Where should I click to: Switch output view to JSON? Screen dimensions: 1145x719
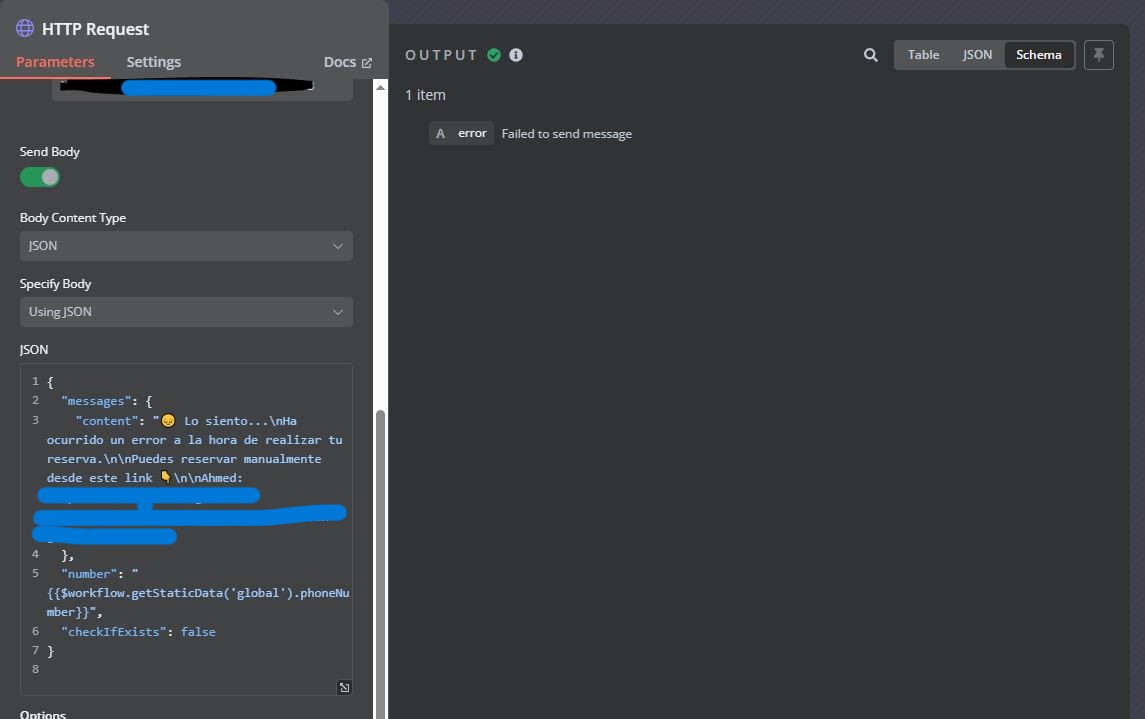point(977,55)
